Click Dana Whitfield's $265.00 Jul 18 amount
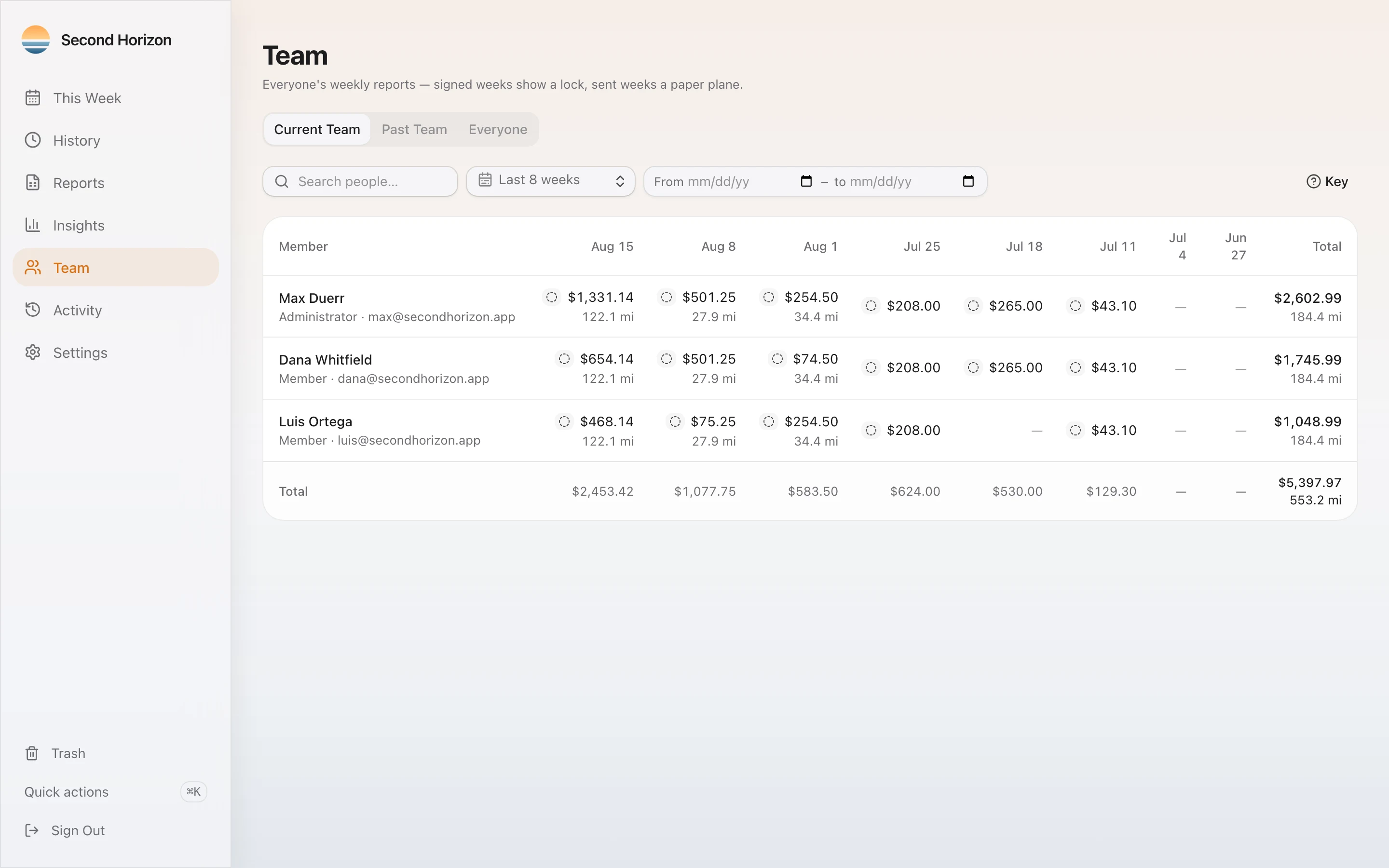The width and height of the screenshot is (1389, 868). (1015, 367)
